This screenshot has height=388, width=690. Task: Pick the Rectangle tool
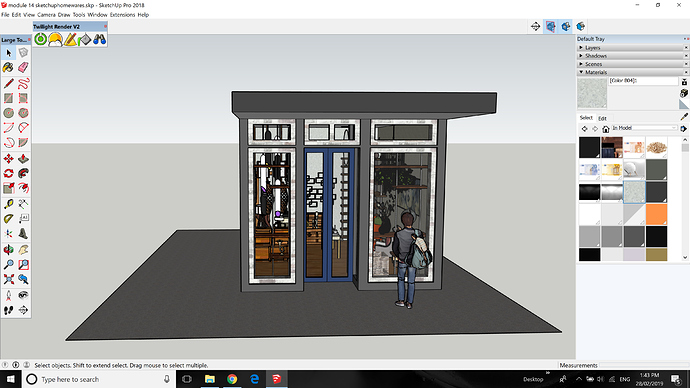pos(8,98)
